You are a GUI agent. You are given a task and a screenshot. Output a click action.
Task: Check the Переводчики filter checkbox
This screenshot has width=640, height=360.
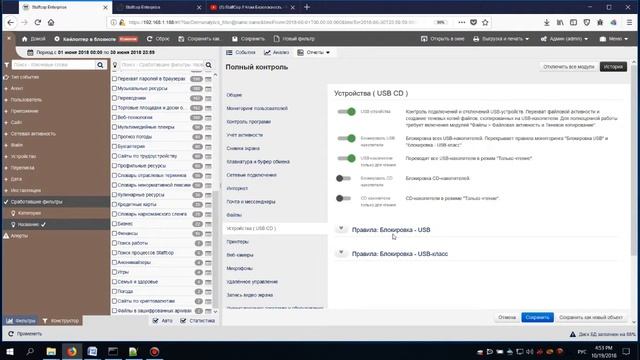pos(115,98)
